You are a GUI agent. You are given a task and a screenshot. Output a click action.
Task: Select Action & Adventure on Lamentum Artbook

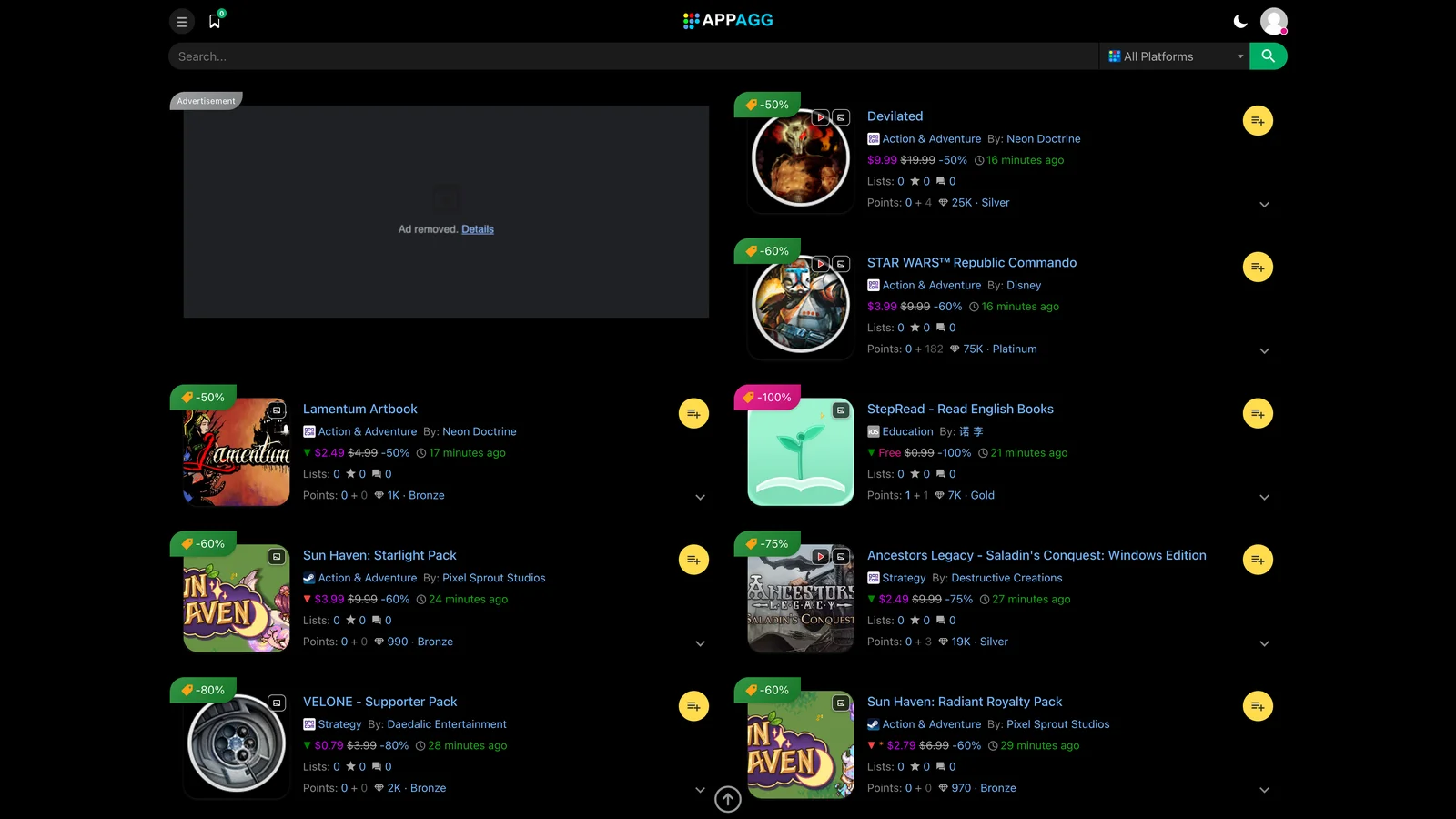368,432
